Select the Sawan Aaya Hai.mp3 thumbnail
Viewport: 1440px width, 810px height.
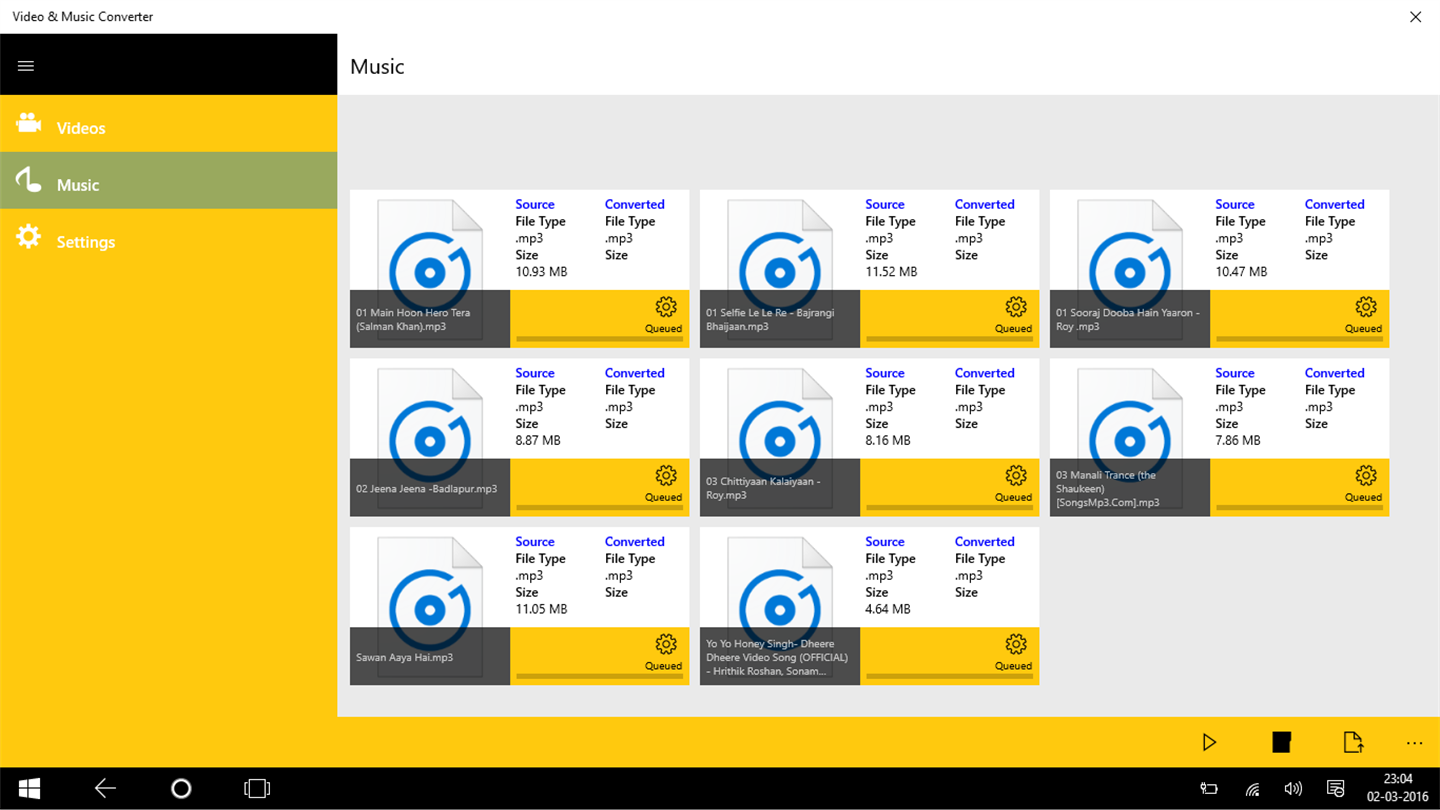(430, 606)
